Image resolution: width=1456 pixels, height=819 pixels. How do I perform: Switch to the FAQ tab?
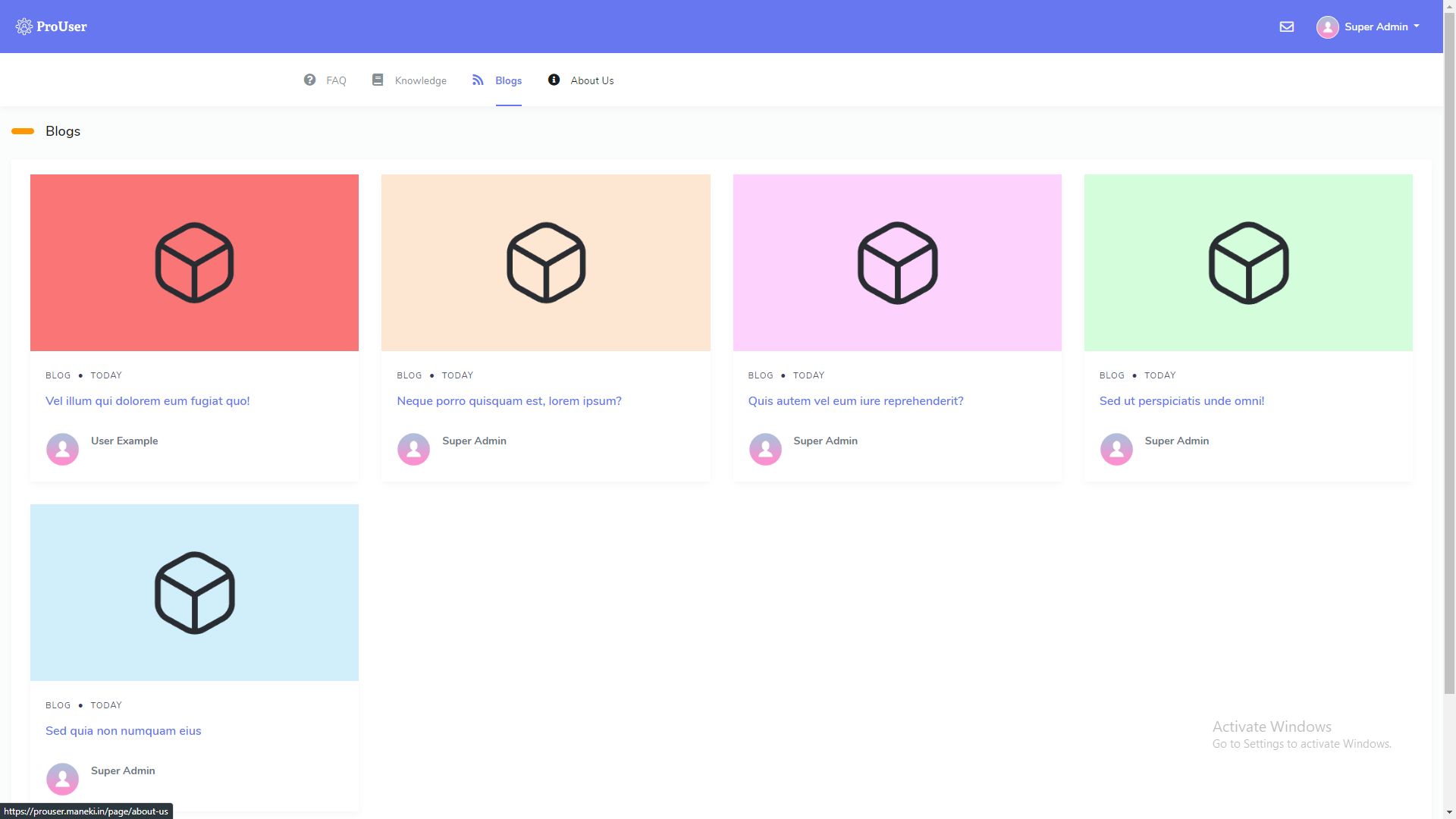[336, 80]
